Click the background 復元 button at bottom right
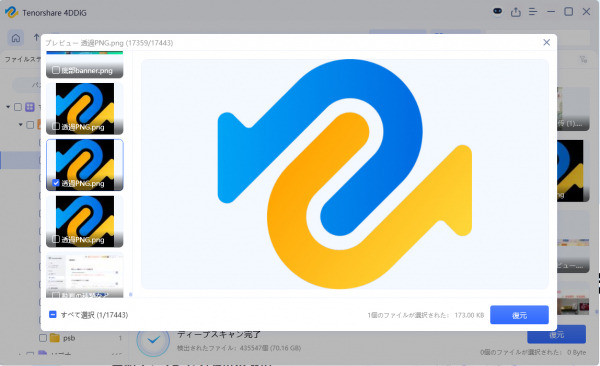The width and height of the screenshot is (600, 366). coord(556,335)
